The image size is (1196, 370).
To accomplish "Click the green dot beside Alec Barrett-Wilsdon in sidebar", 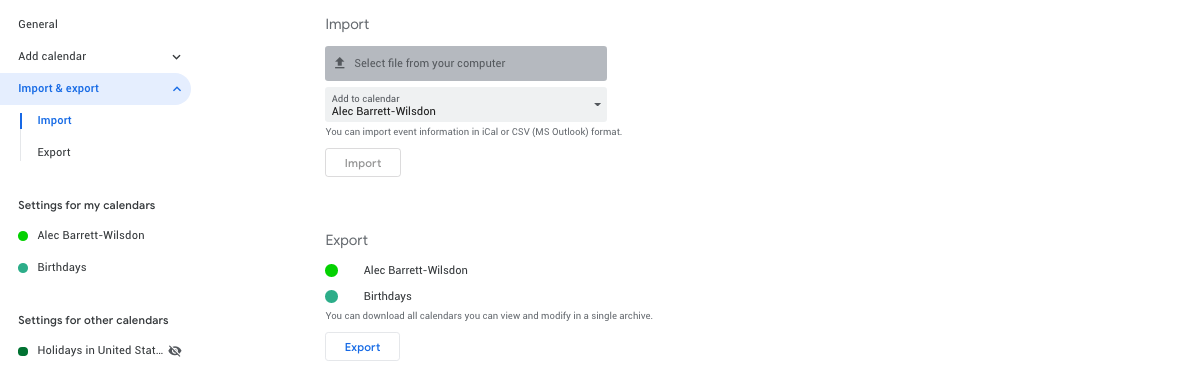I will 23,236.
